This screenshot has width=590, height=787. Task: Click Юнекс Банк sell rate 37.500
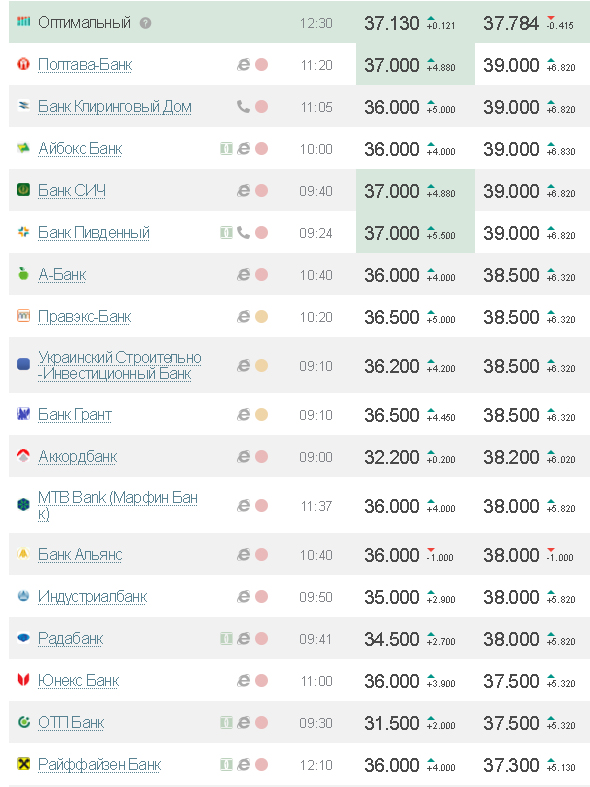511,681
